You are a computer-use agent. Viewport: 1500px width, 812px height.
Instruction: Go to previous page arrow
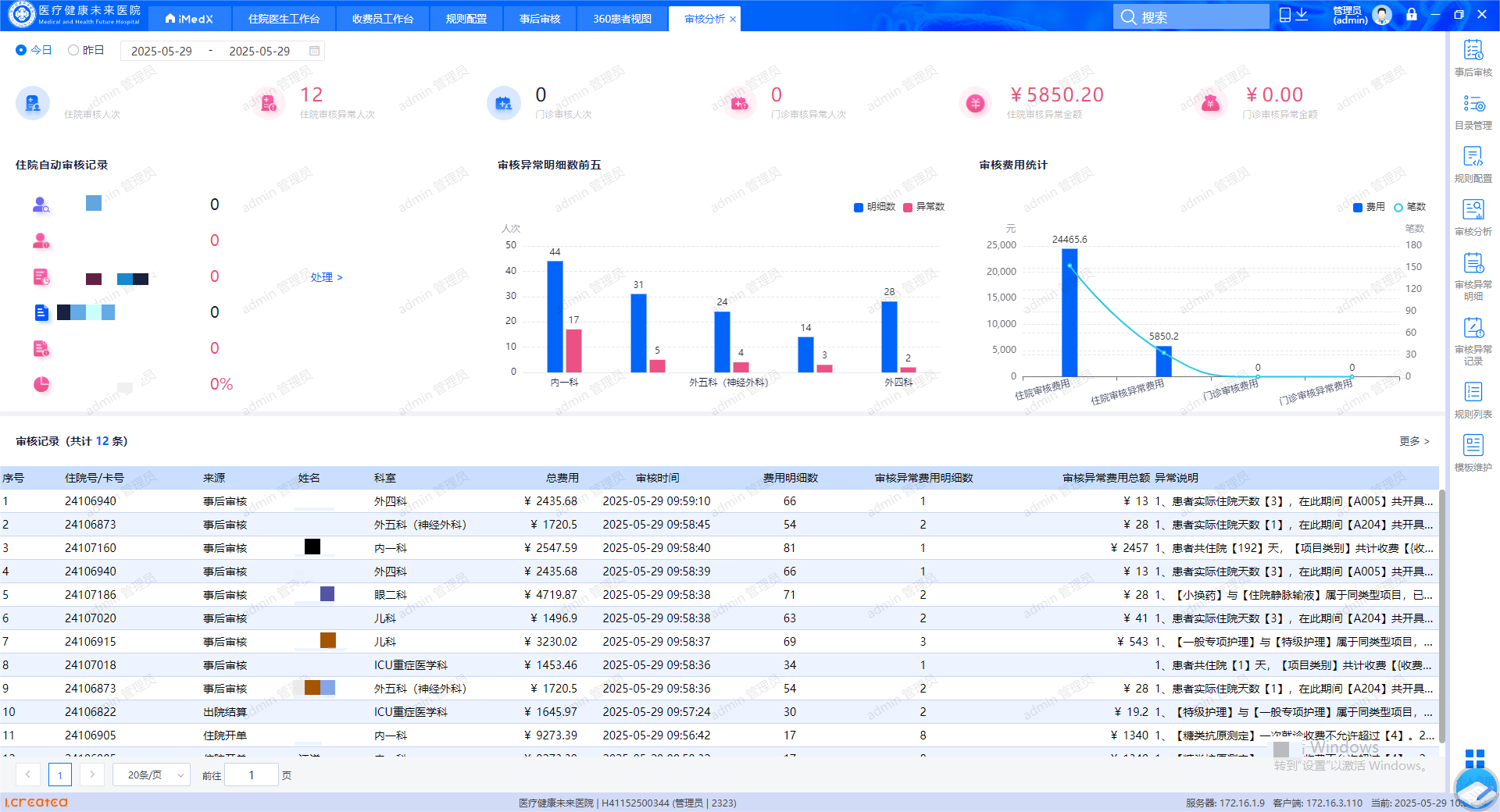pos(28,775)
